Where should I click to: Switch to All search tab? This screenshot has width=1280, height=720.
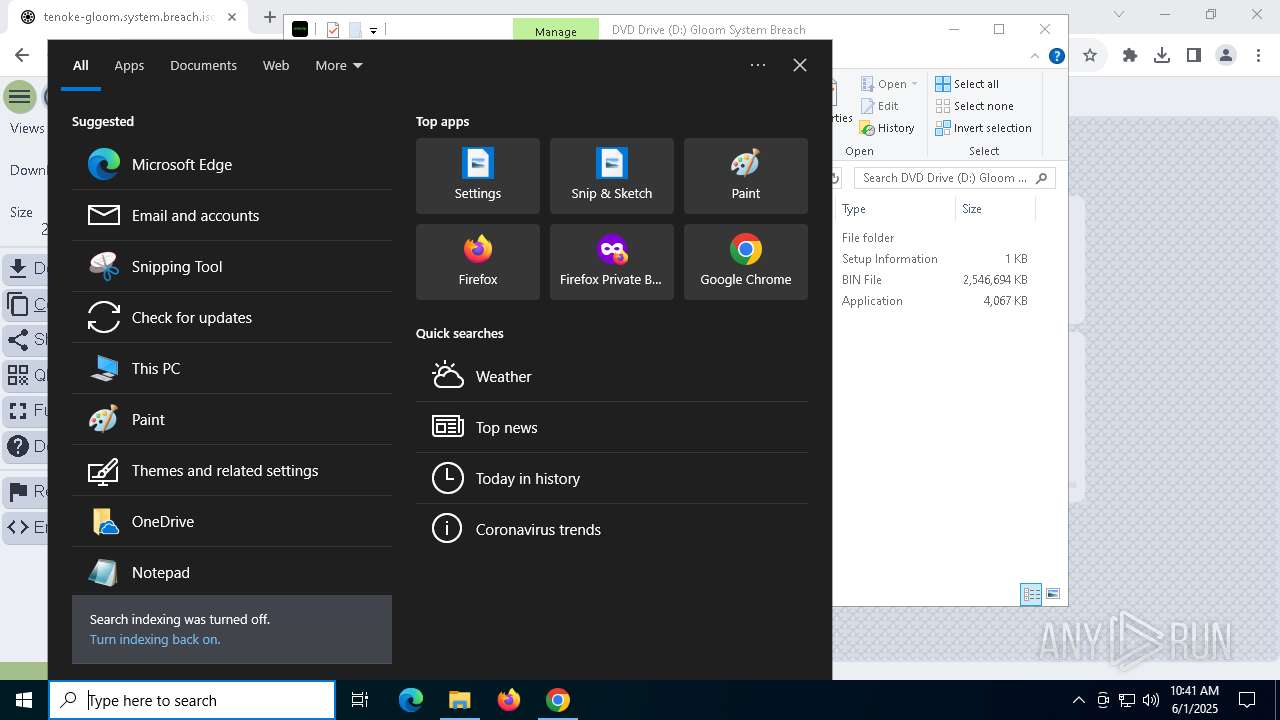click(x=81, y=65)
